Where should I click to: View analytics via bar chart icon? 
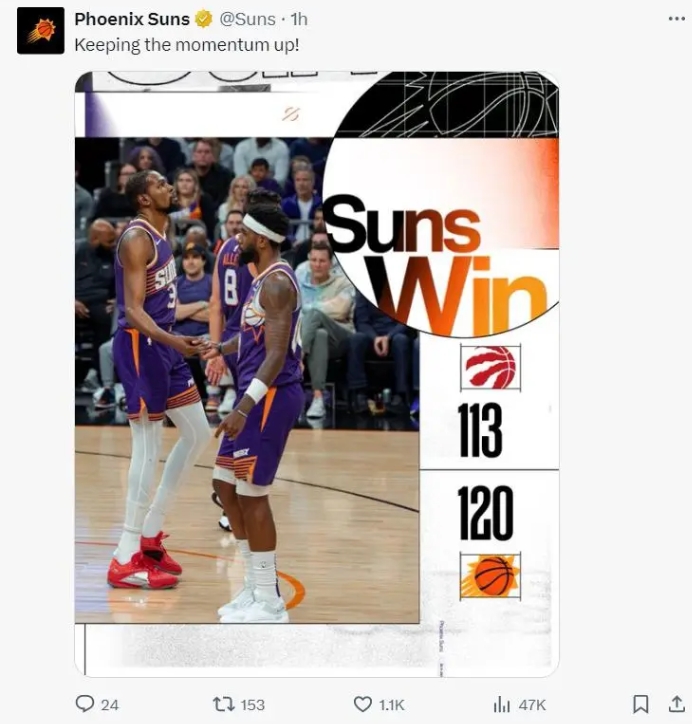502,705
